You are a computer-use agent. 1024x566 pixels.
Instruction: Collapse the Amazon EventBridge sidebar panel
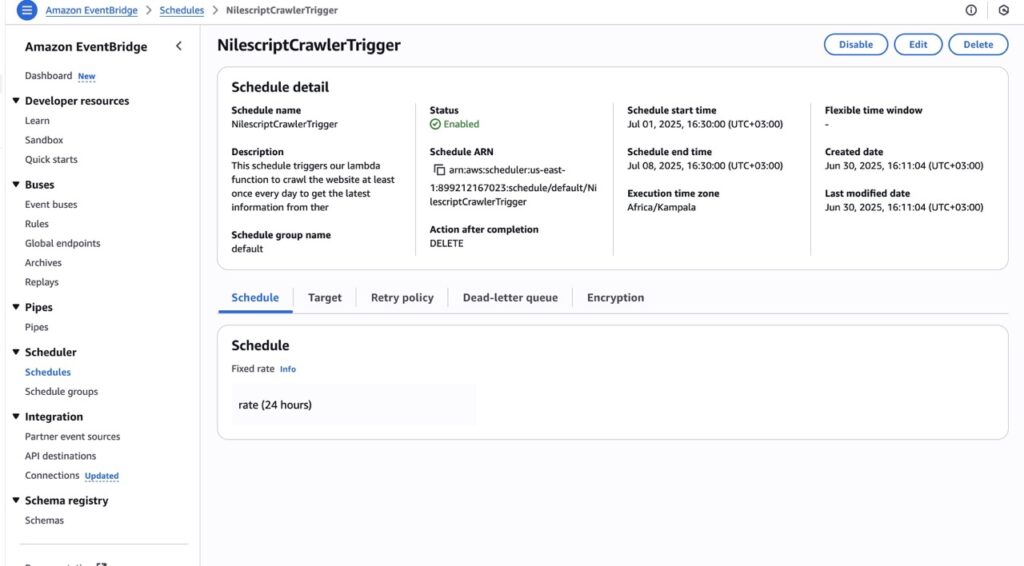click(179, 46)
